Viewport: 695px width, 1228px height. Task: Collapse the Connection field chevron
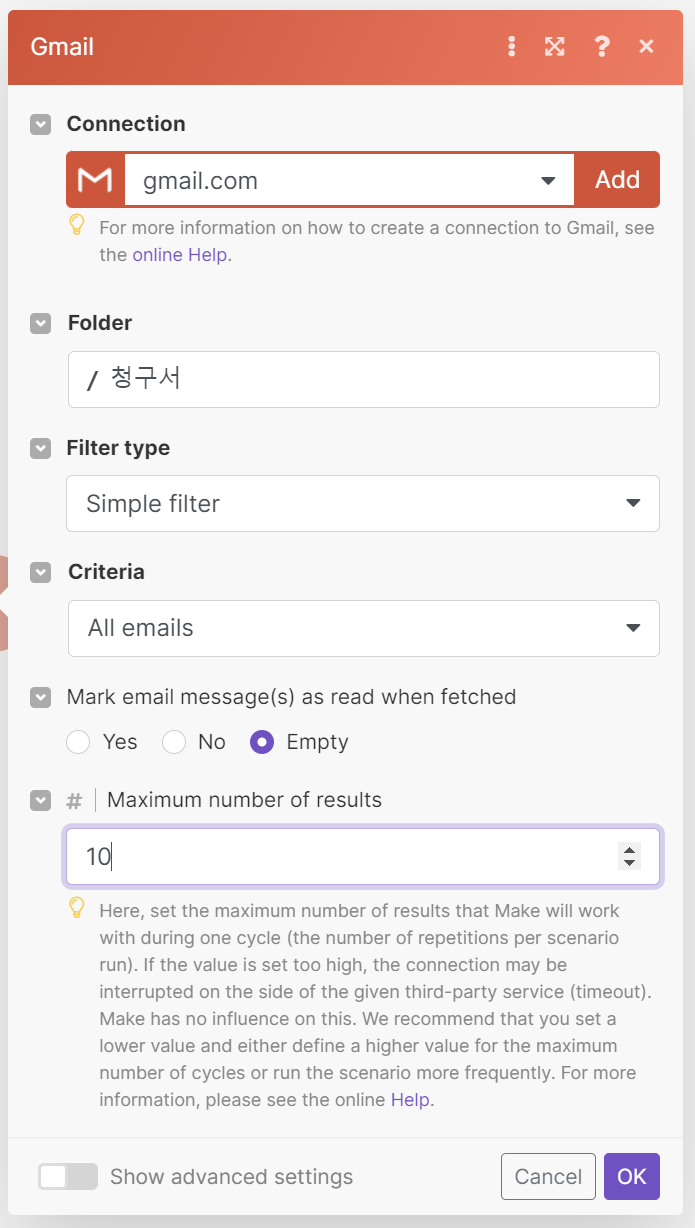(x=40, y=124)
